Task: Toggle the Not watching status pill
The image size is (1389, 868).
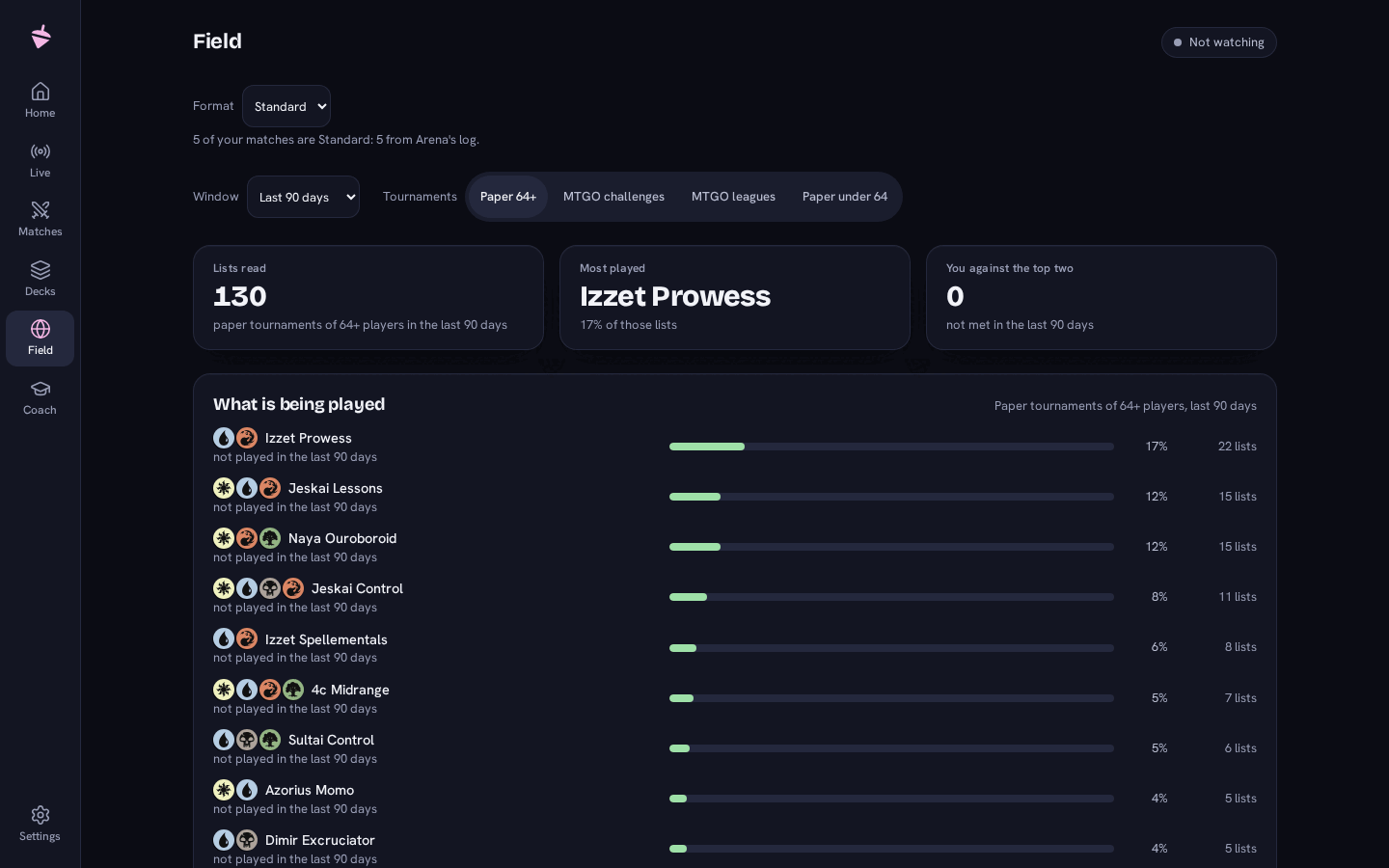Action: click(1218, 42)
